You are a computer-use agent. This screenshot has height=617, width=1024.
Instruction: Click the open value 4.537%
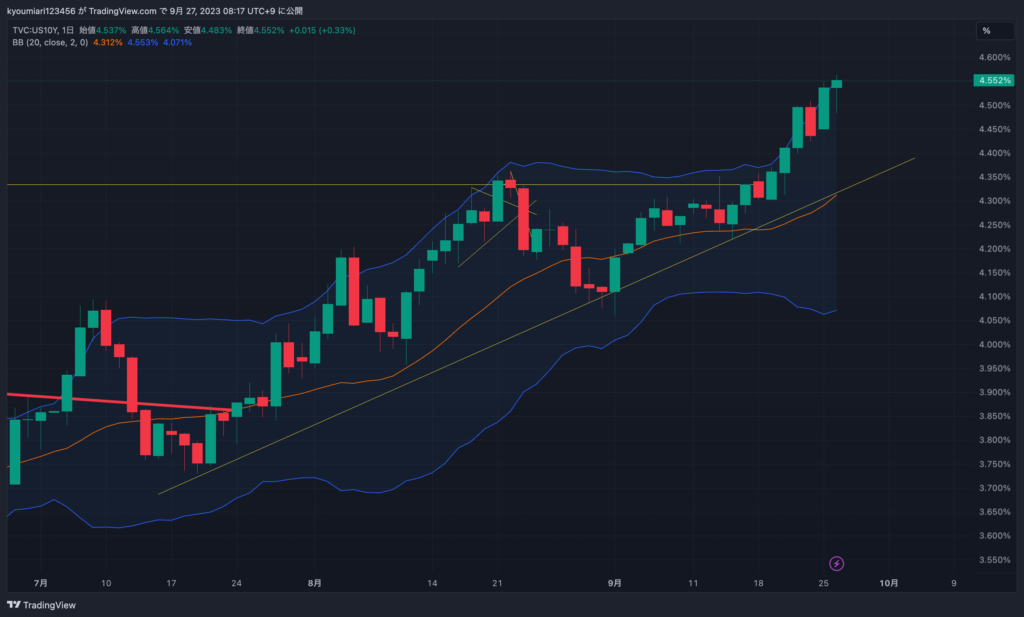click(x=111, y=30)
